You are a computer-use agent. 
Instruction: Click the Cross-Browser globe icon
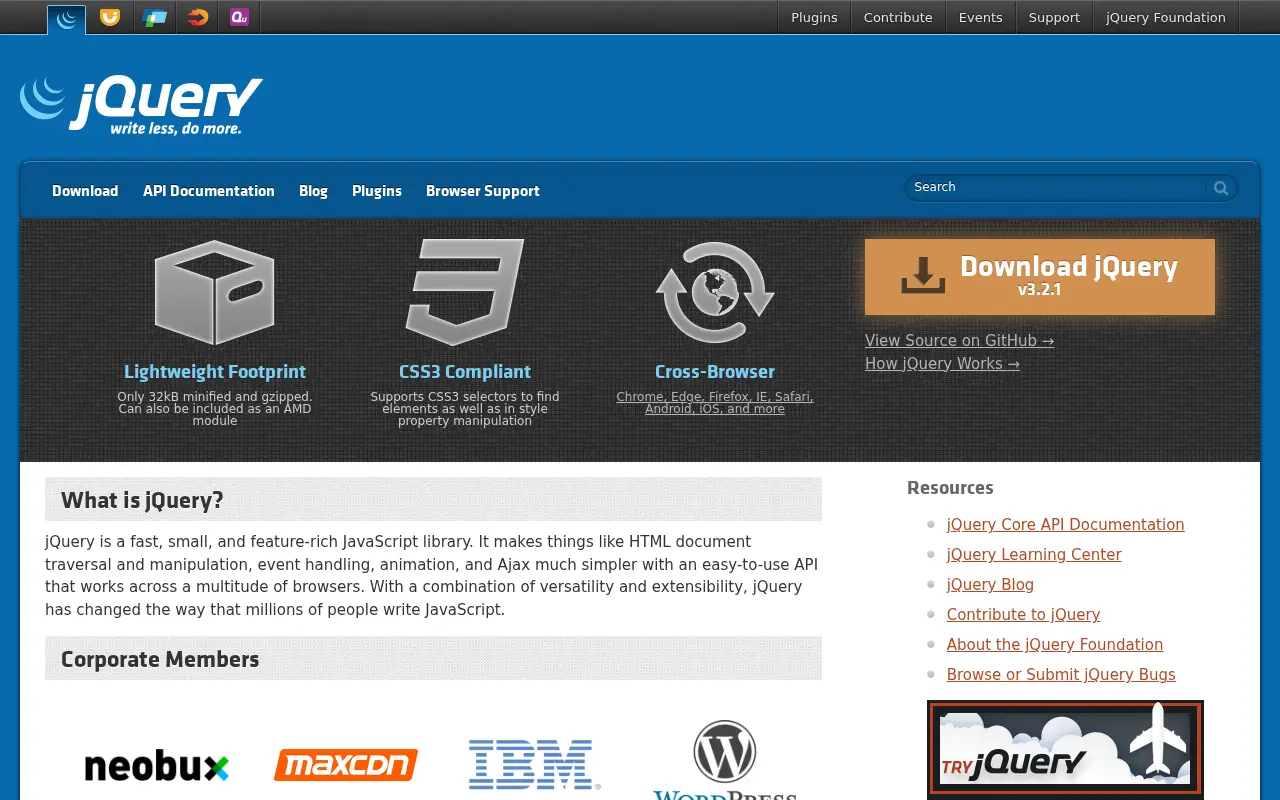(x=715, y=293)
